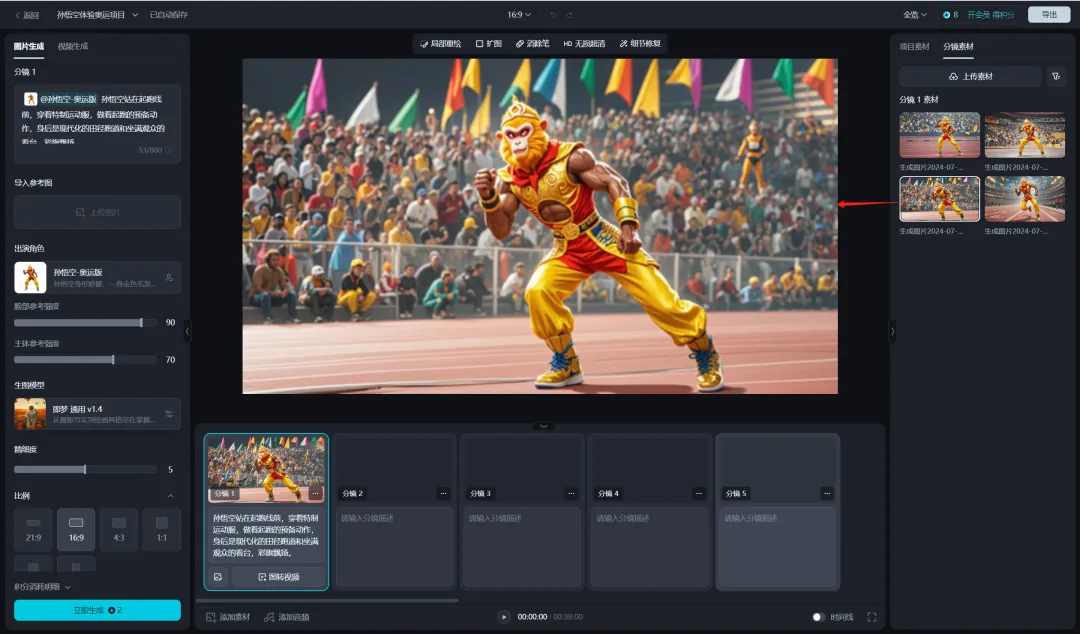
Task: Select the 细节修复 detail repair tool
Action: [639, 44]
